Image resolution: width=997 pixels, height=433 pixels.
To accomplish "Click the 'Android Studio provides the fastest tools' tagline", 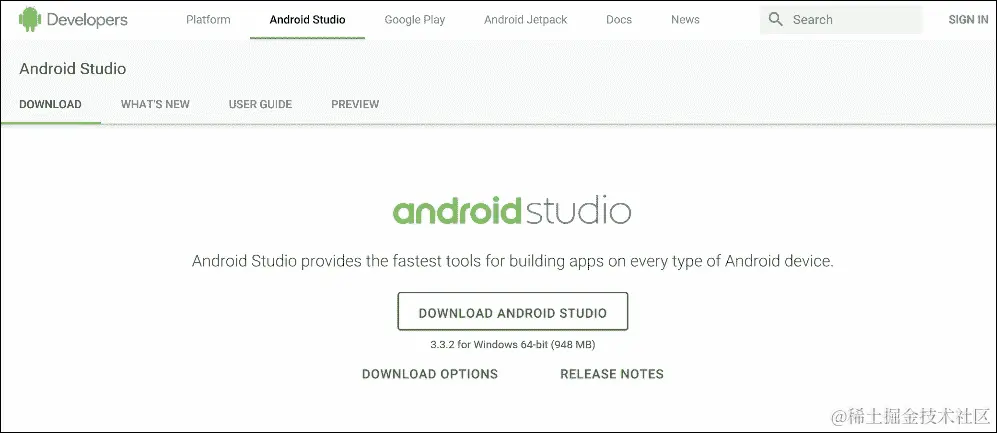I will click(x=512, y=261).
